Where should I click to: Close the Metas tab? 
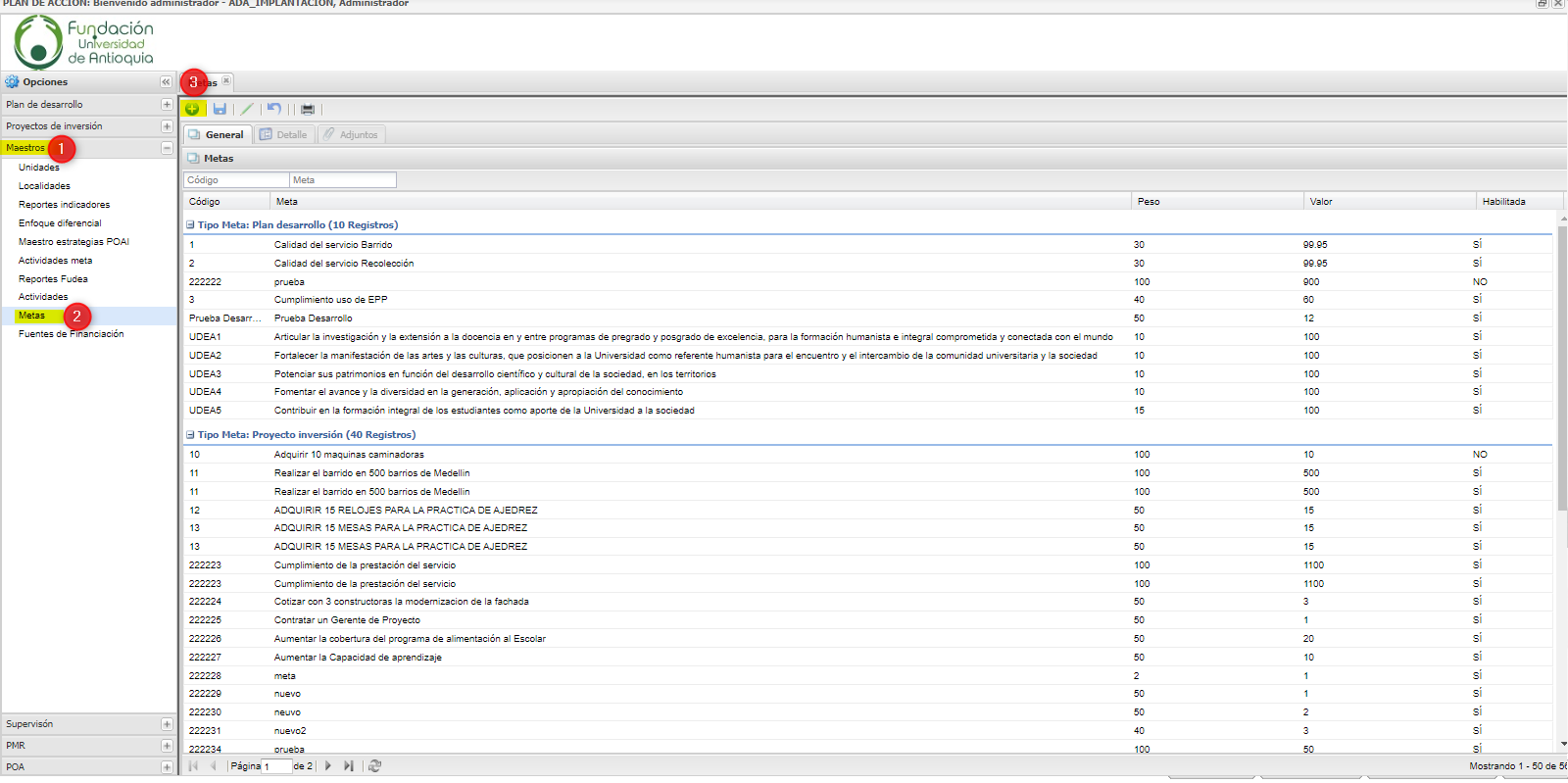226,81
